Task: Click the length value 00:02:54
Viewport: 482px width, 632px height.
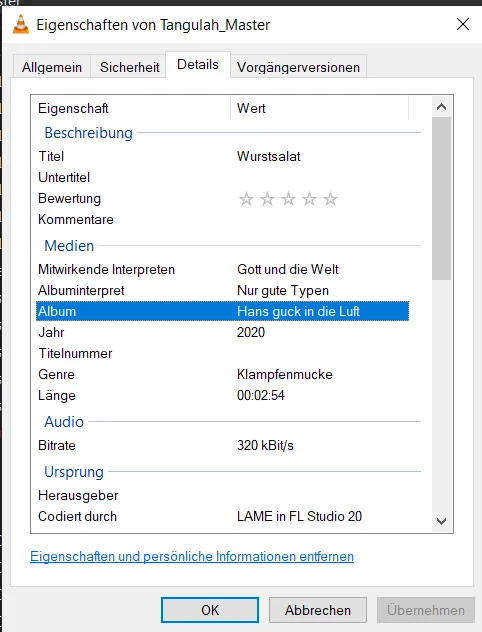Action: click(261, 395)
